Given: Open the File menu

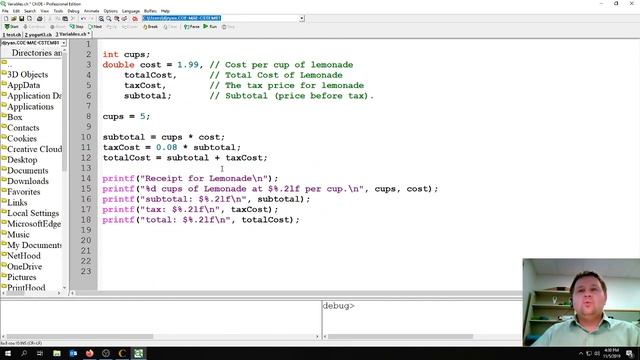Looking at the screenshot, I should [x=5, y=11].
